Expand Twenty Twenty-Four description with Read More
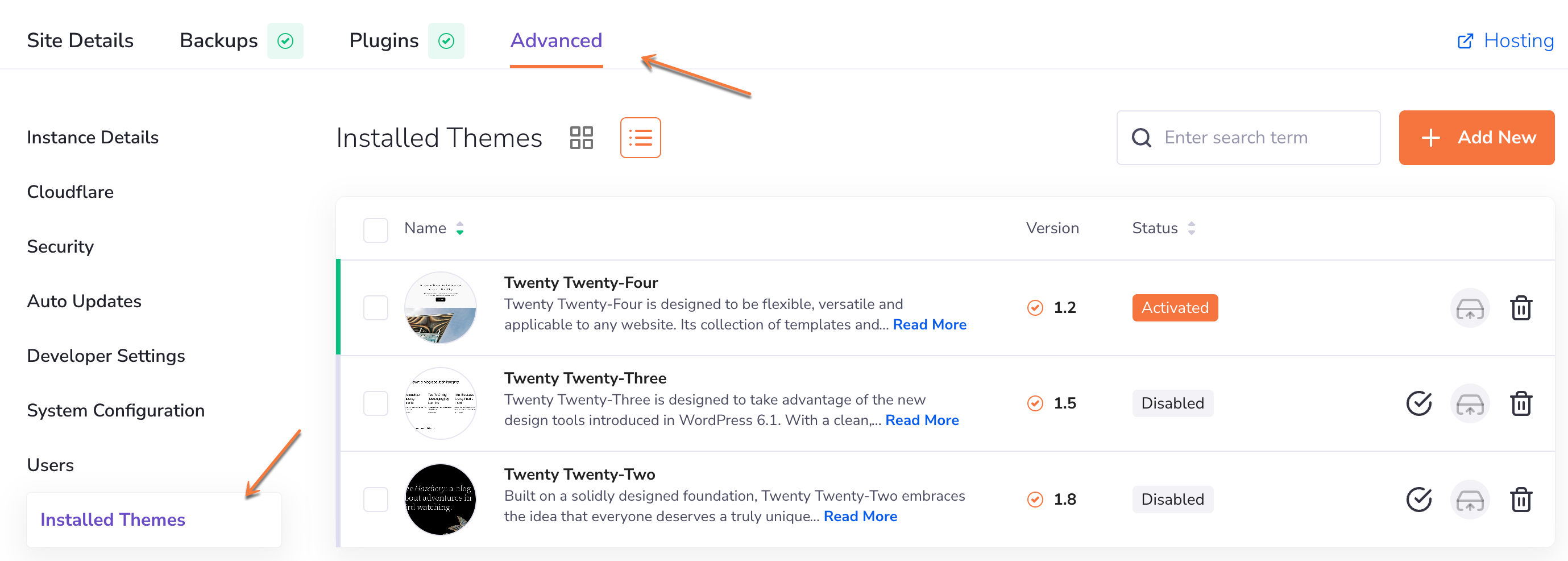 pyautogui.click(x=929, y=325)
